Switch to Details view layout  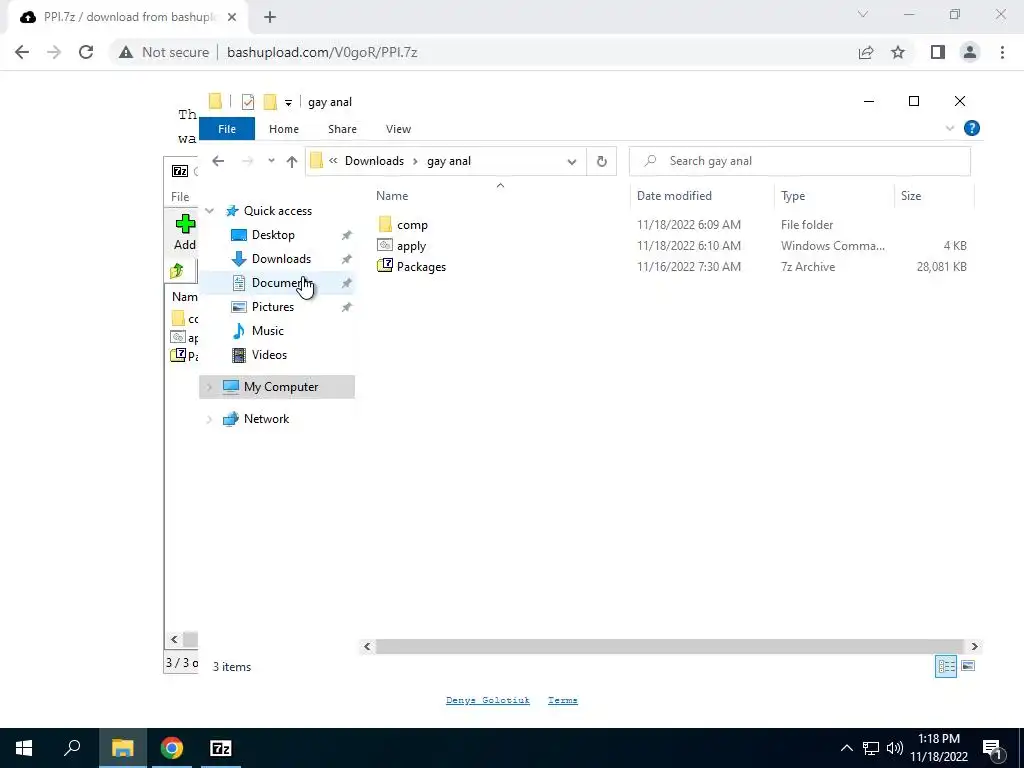click(x=946, y=666)
